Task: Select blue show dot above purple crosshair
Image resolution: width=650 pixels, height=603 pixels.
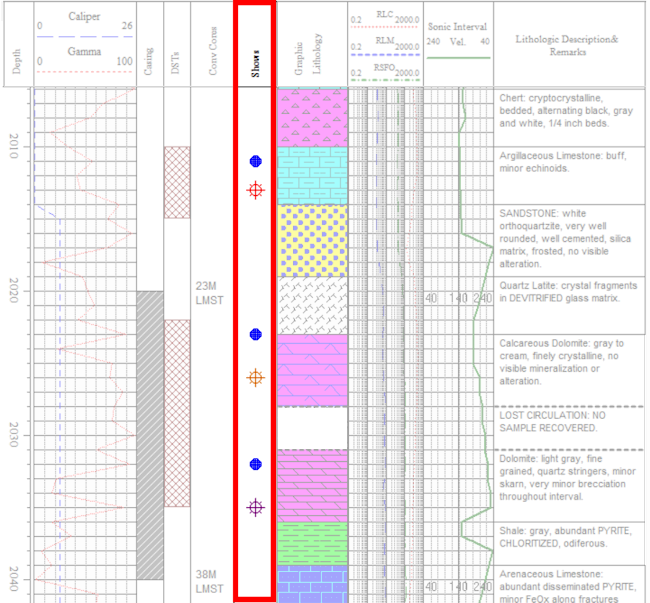Action: 256,464
